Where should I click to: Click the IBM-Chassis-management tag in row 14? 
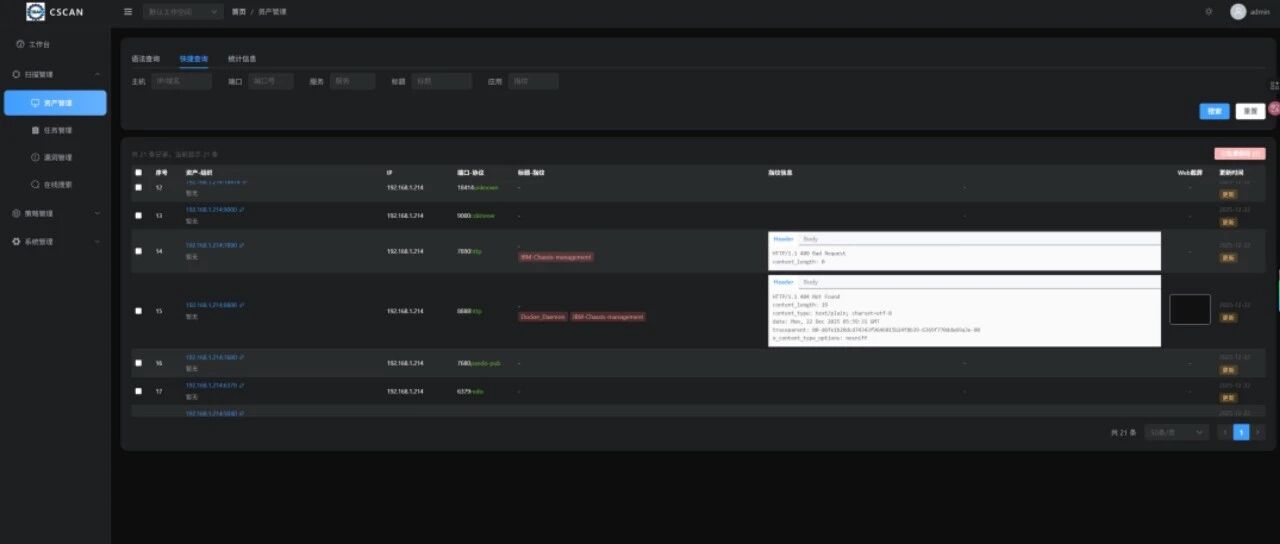pyautogui.click(x=556, y=257)
